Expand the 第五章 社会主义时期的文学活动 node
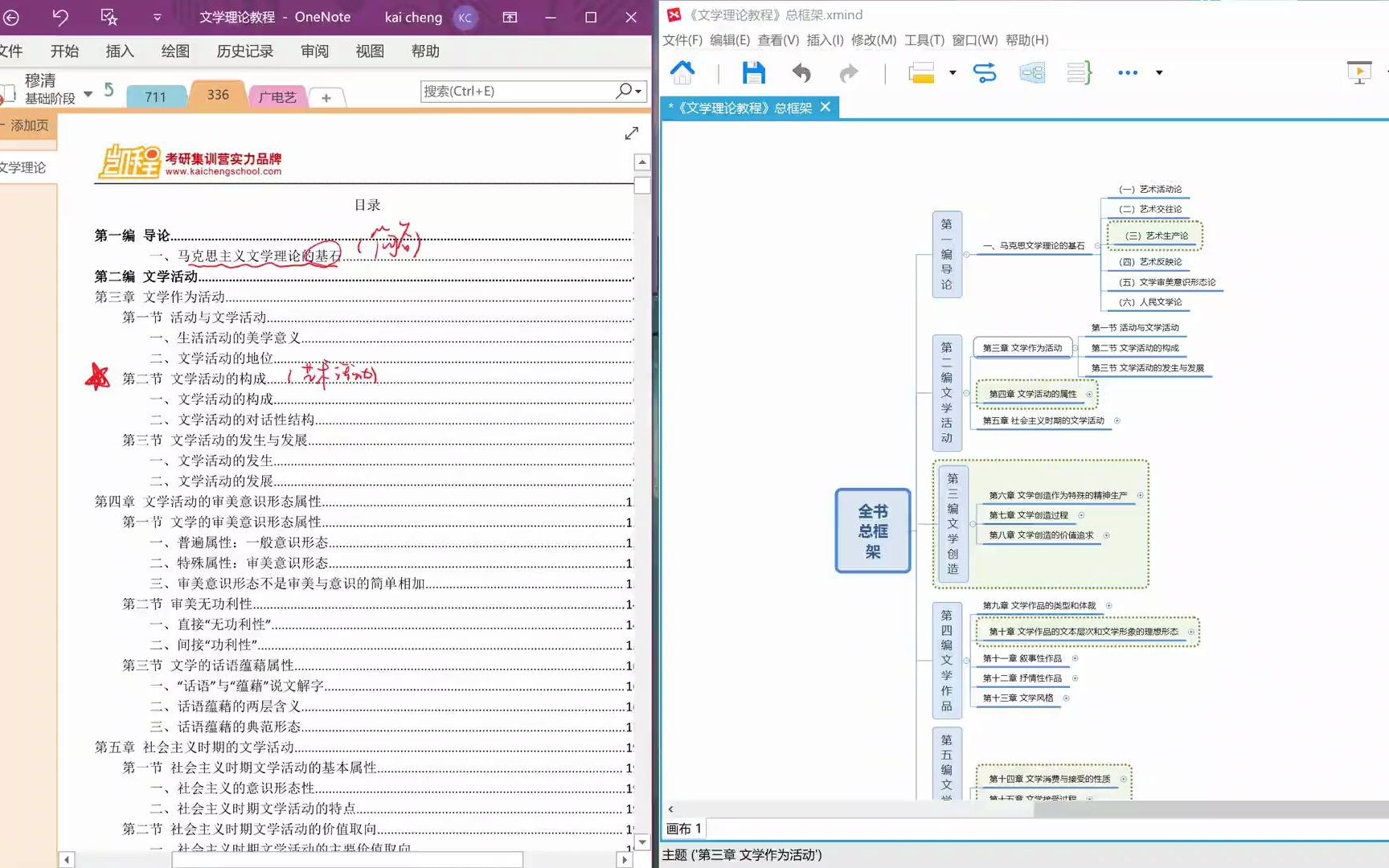1389x868 pixels. coord(1117,420)
